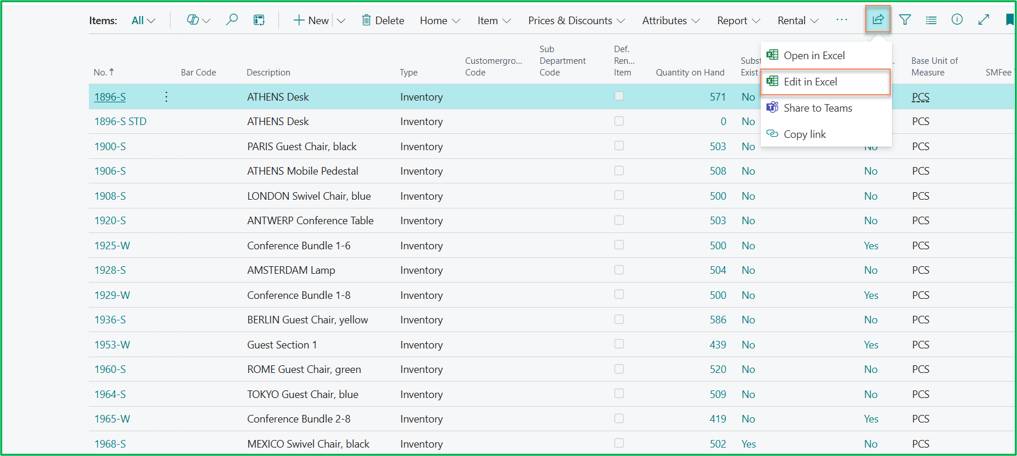Screen dimensions: 1017x456
Task: Click the expand page arrows icon
Action: coord(983,19)
